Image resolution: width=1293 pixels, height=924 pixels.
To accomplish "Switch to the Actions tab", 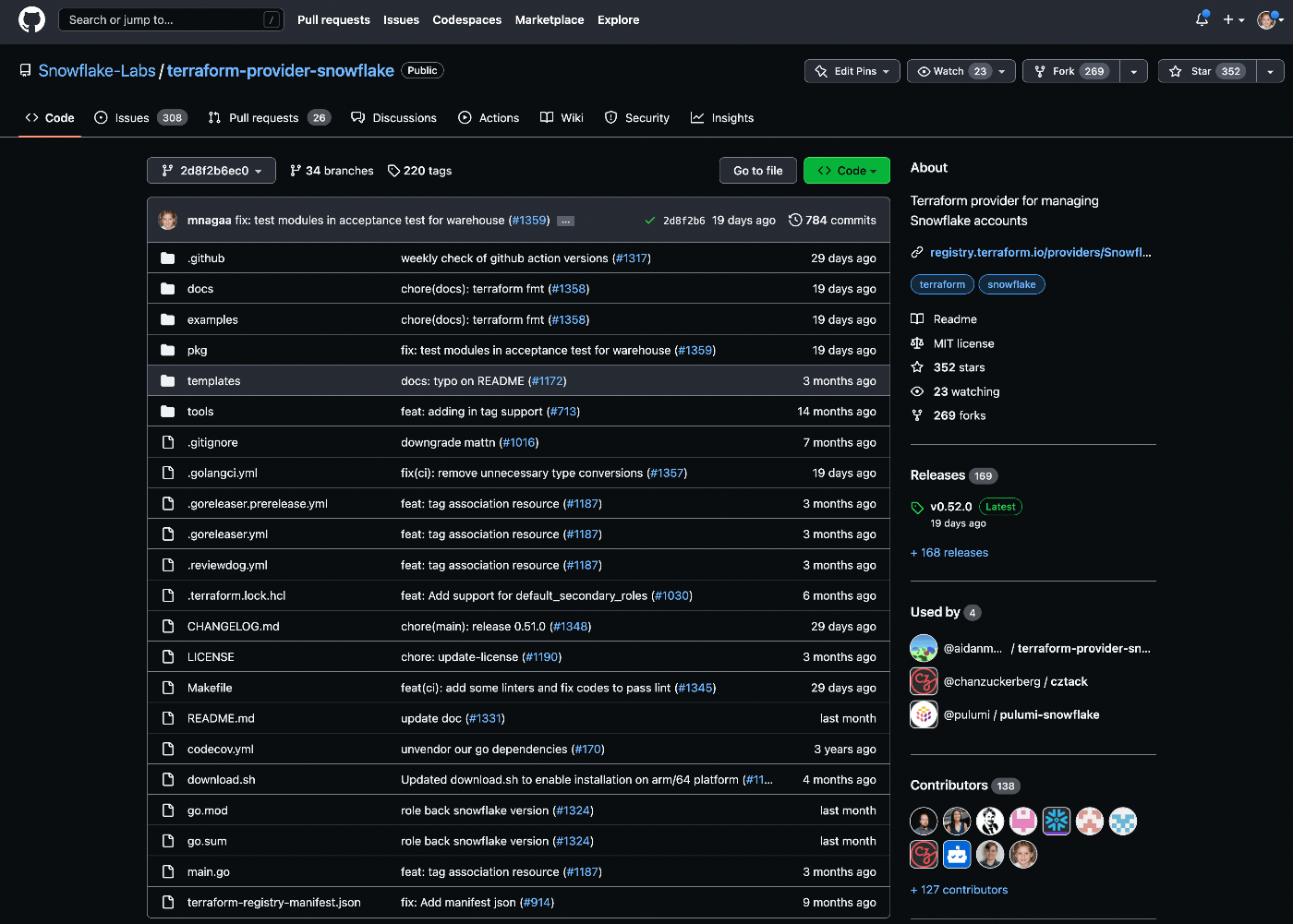I will pos(489,117).
